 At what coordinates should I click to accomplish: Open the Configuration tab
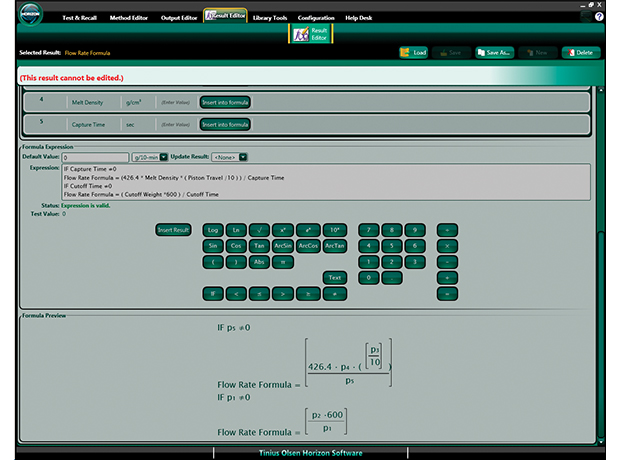tap(316, 17)
